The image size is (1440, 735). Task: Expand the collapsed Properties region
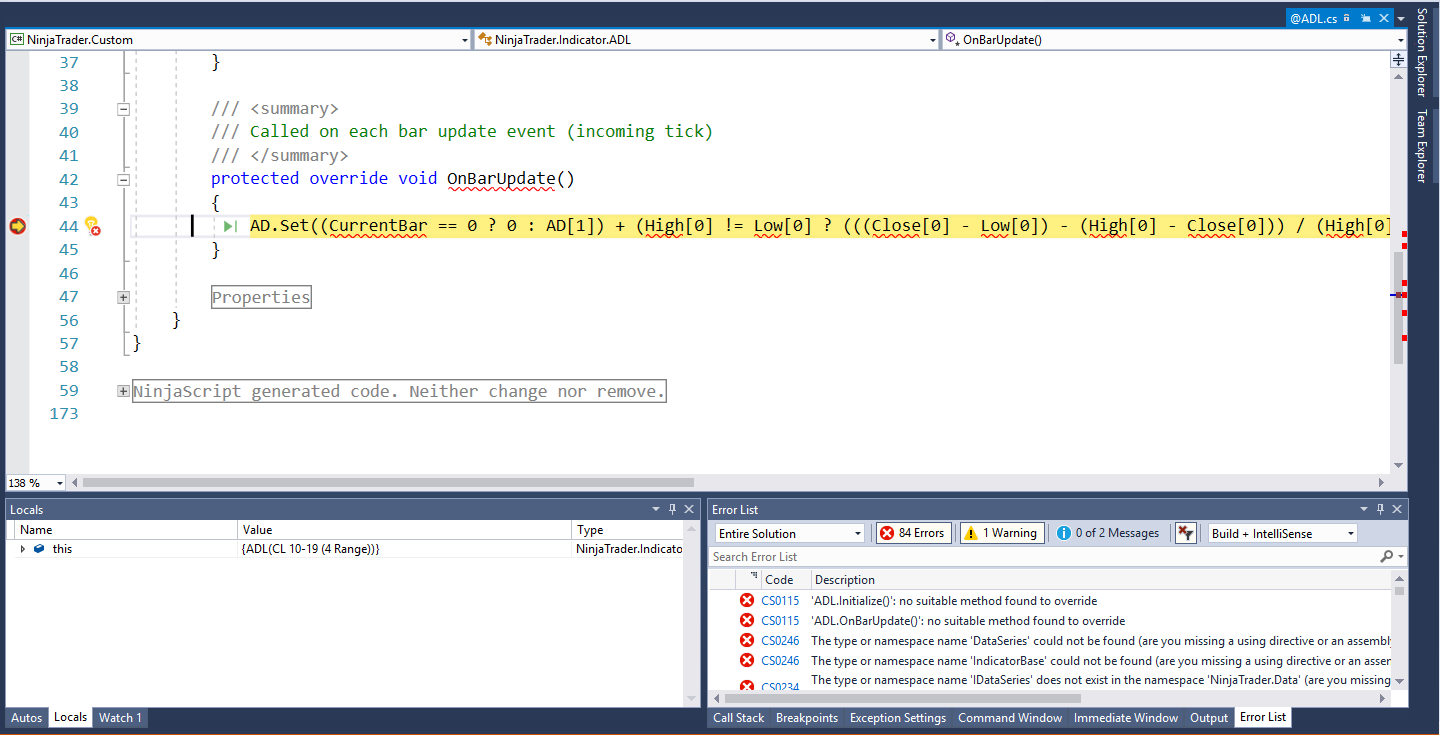(124, 297)
